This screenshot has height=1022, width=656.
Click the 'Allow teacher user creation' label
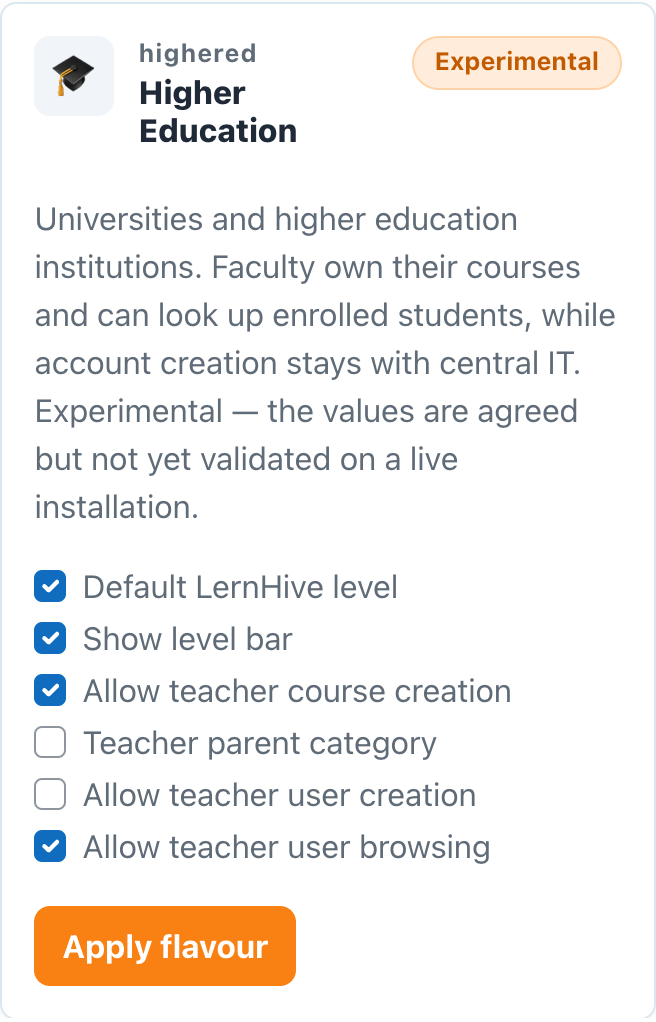280,796
